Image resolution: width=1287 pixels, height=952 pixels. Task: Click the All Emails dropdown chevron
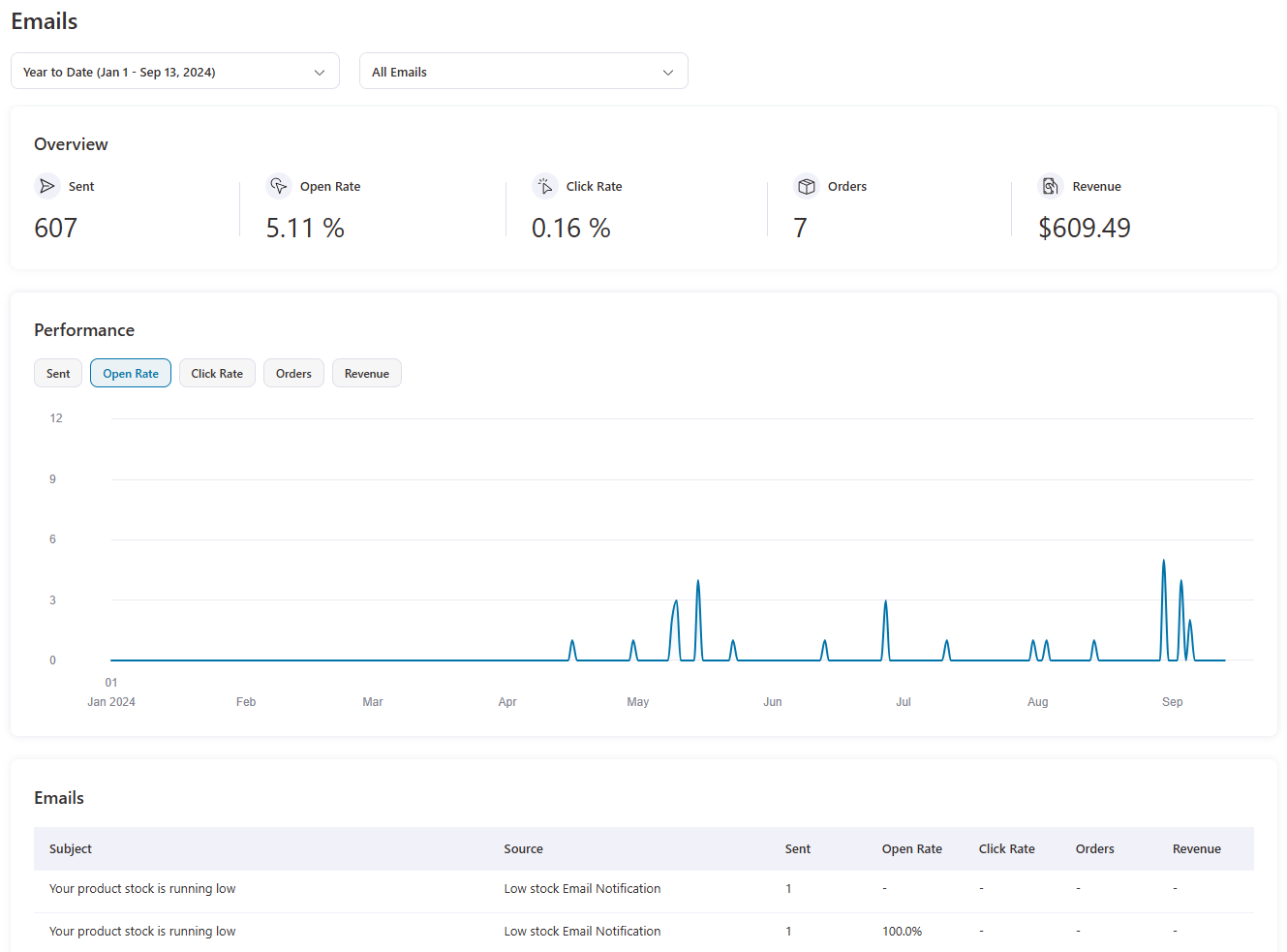668,73
